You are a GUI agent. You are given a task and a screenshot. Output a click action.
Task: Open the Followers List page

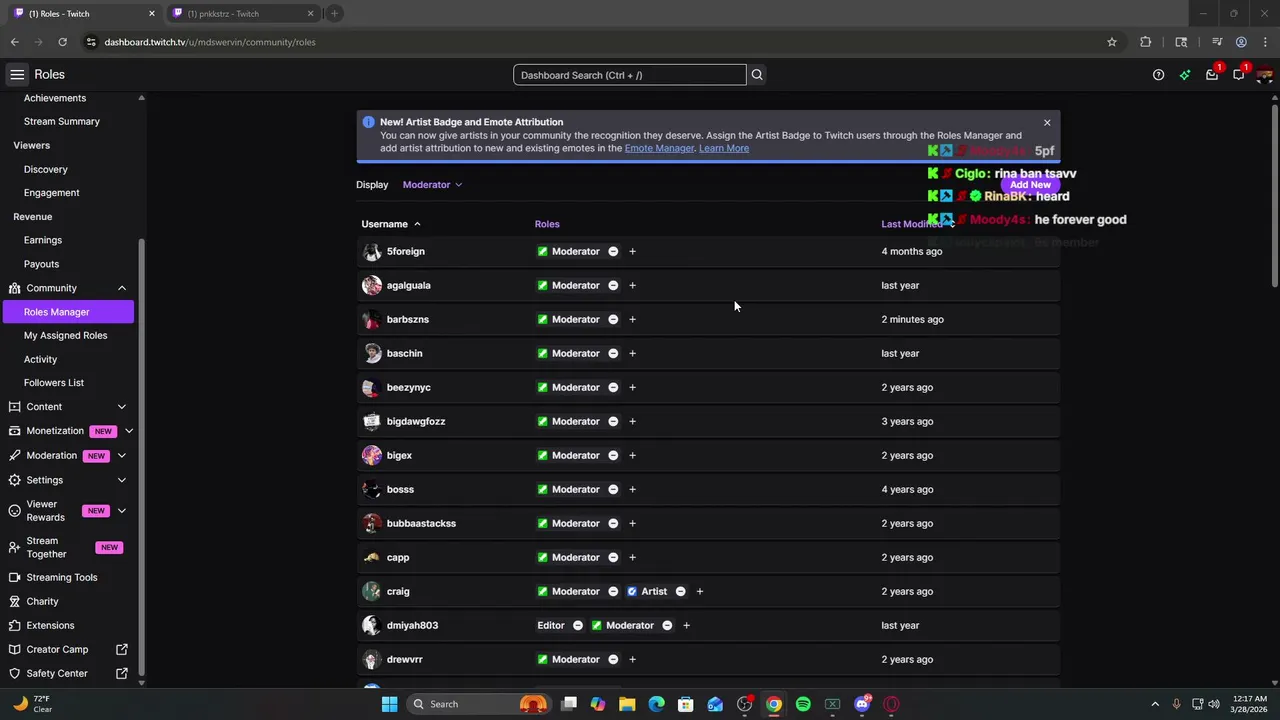point(54,383)
